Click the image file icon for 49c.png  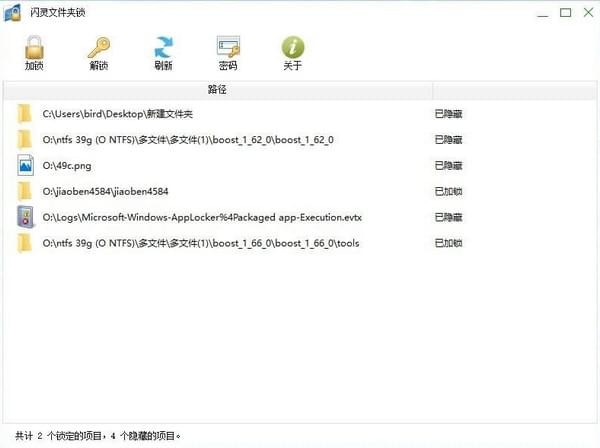[25, 165]
